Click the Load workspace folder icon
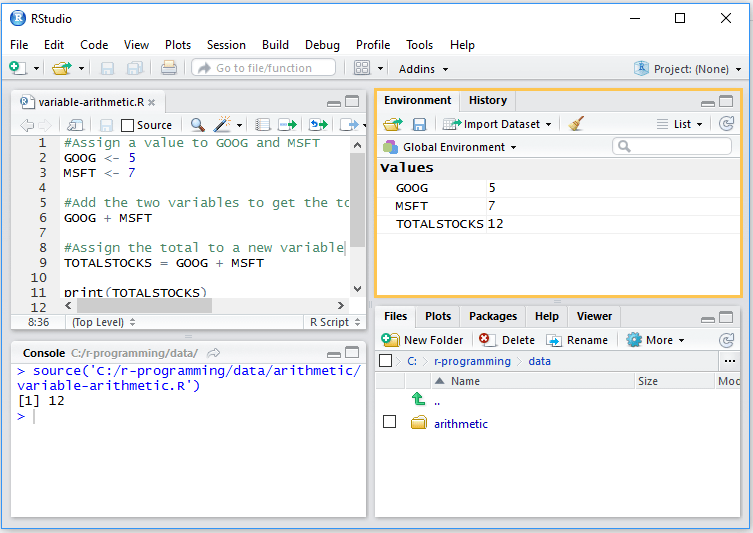The image size is (753, 533). tap(393, 124)
